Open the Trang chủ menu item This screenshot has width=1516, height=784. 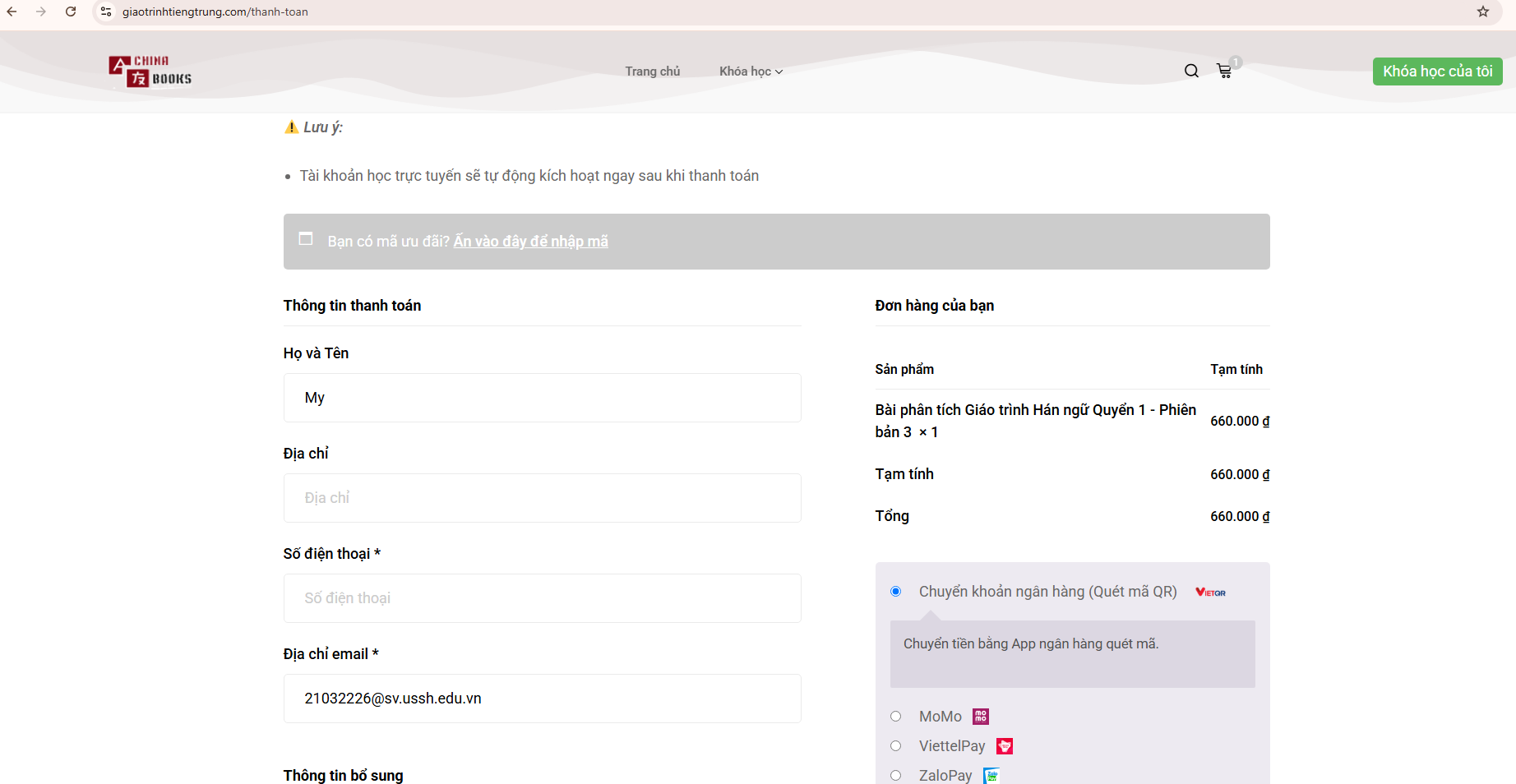652,71
